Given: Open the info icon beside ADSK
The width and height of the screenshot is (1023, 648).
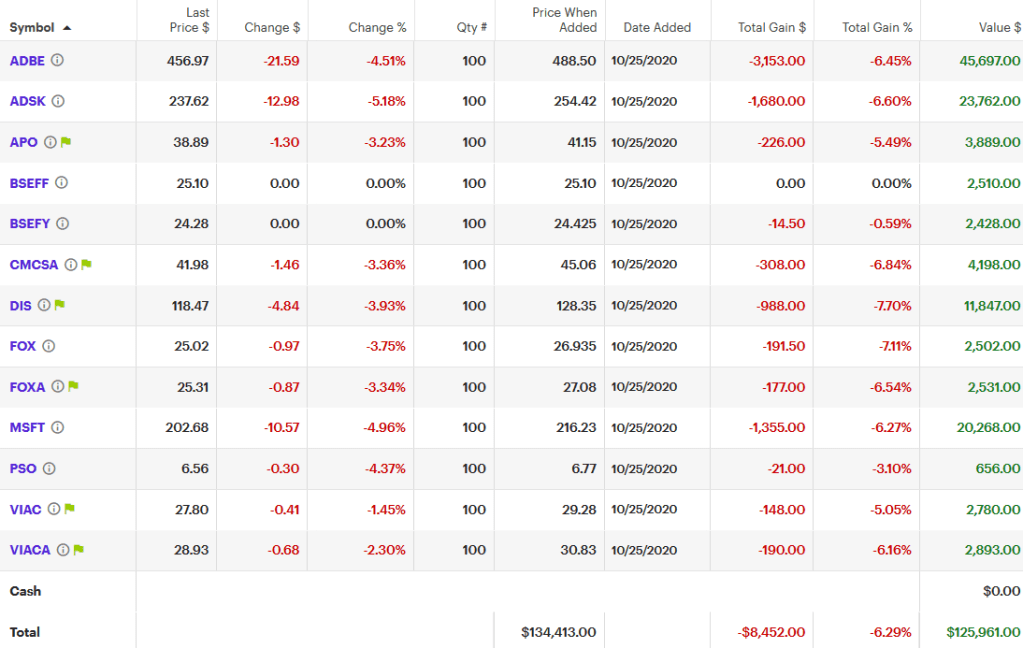Looking at the screenshot, I should (58, 101).
